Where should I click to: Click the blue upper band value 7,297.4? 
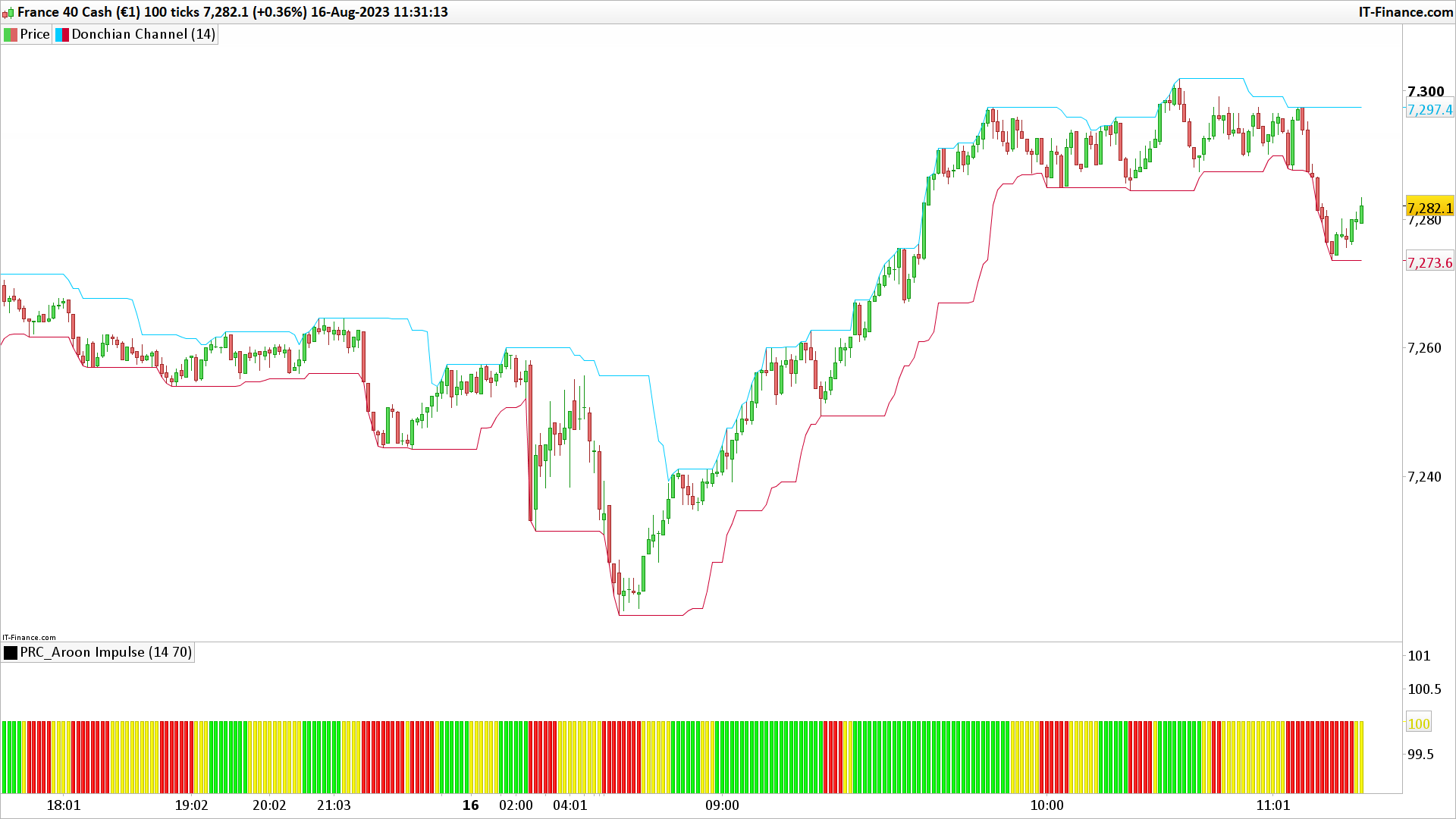(1429, 110)
